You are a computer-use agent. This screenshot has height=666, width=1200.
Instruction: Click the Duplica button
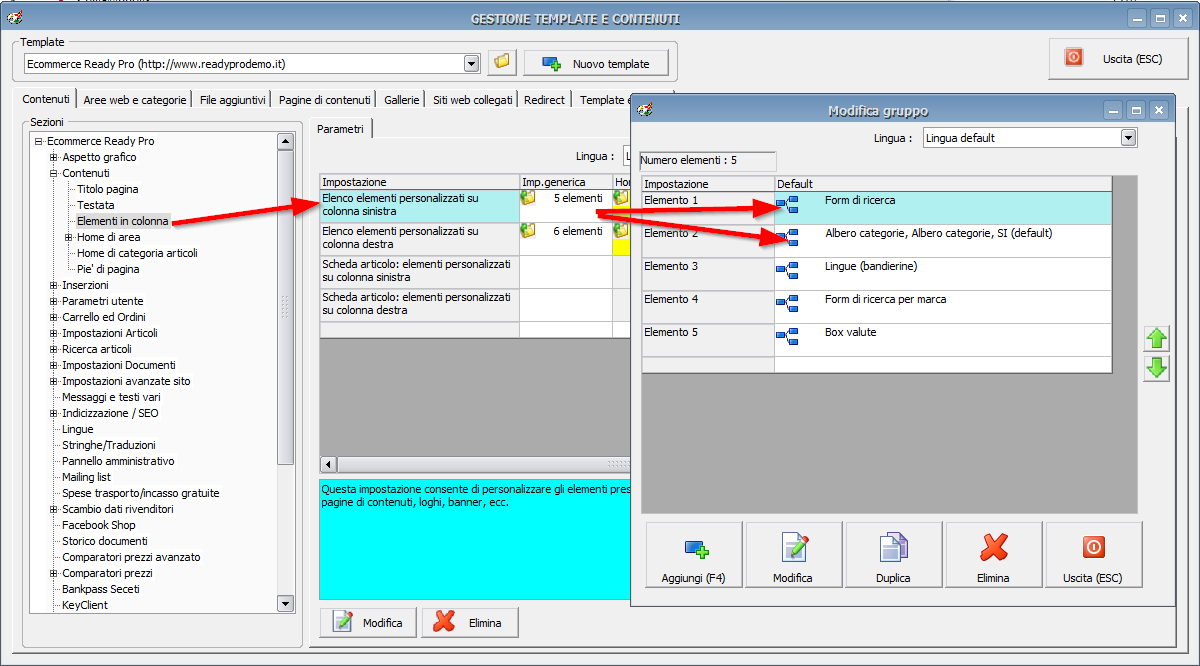(x=893, y=555)
